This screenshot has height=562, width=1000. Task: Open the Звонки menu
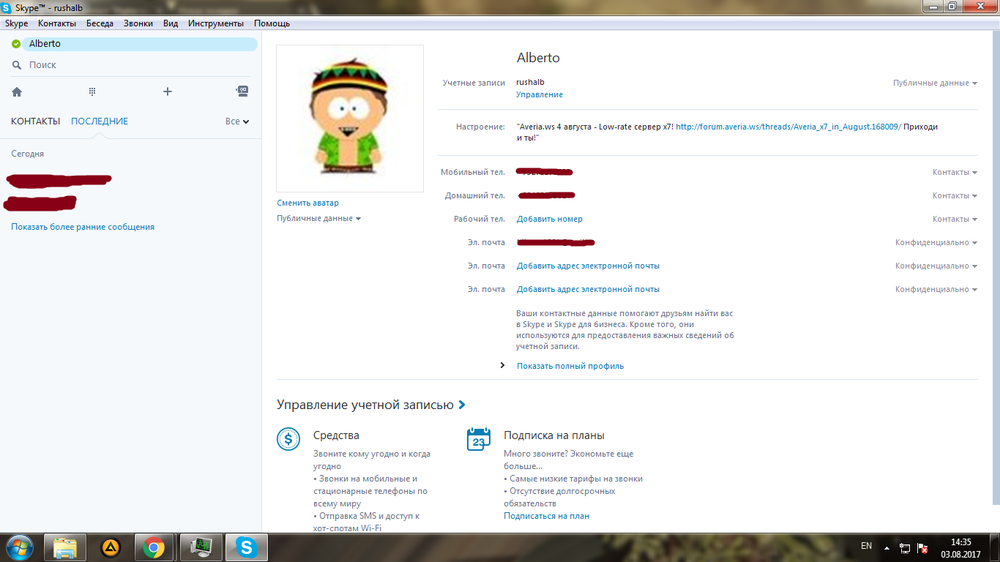click(138, 24)
